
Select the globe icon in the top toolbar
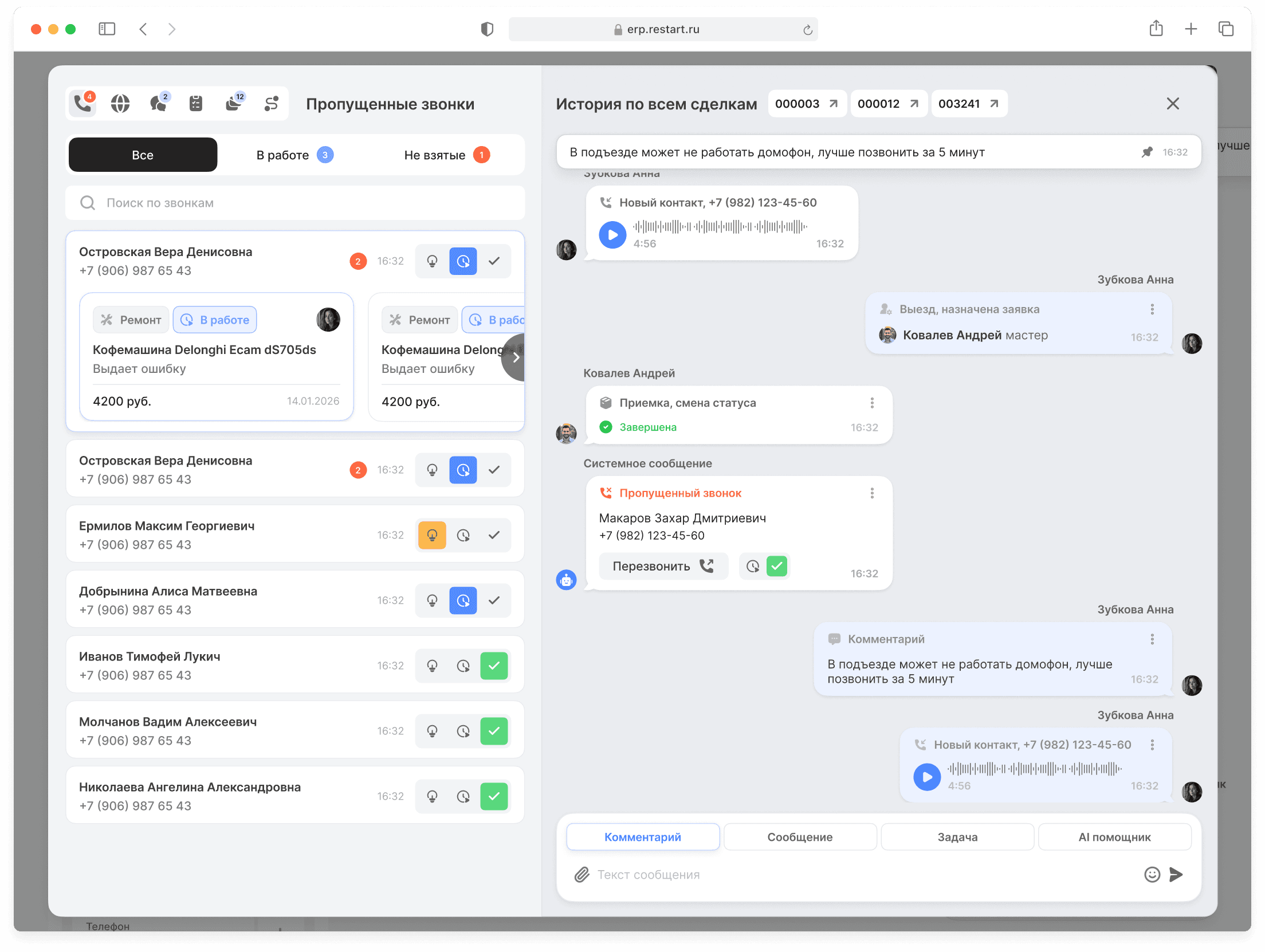click(120, 104)
